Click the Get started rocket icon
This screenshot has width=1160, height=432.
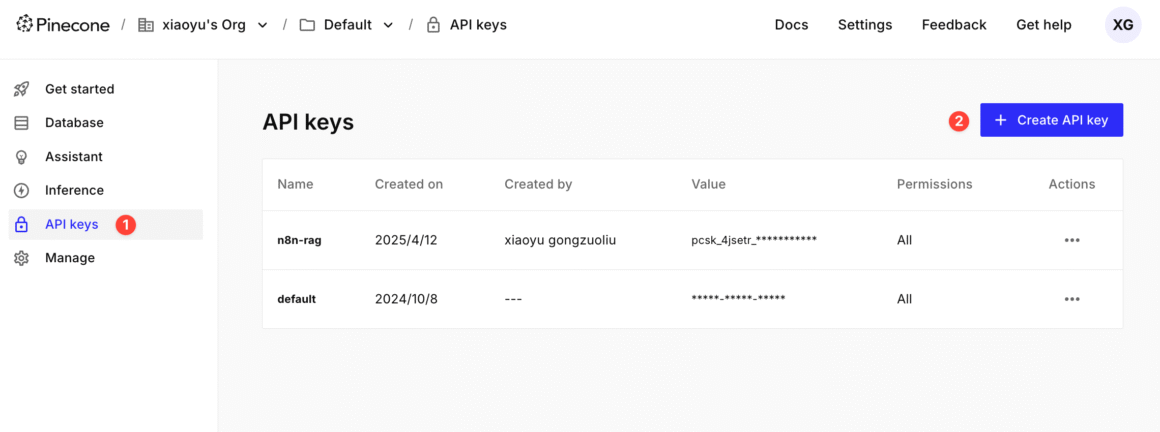coord(21,89)
